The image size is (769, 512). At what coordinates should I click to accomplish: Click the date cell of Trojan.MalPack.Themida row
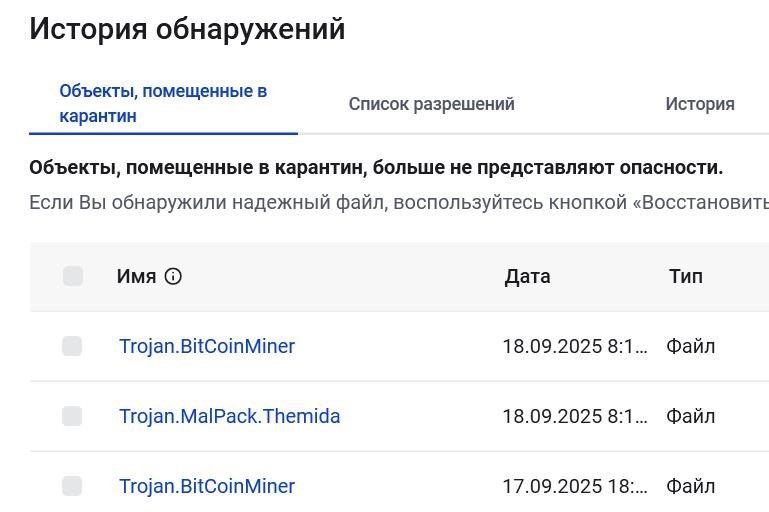pyautogui.click(x=575, y=416)
